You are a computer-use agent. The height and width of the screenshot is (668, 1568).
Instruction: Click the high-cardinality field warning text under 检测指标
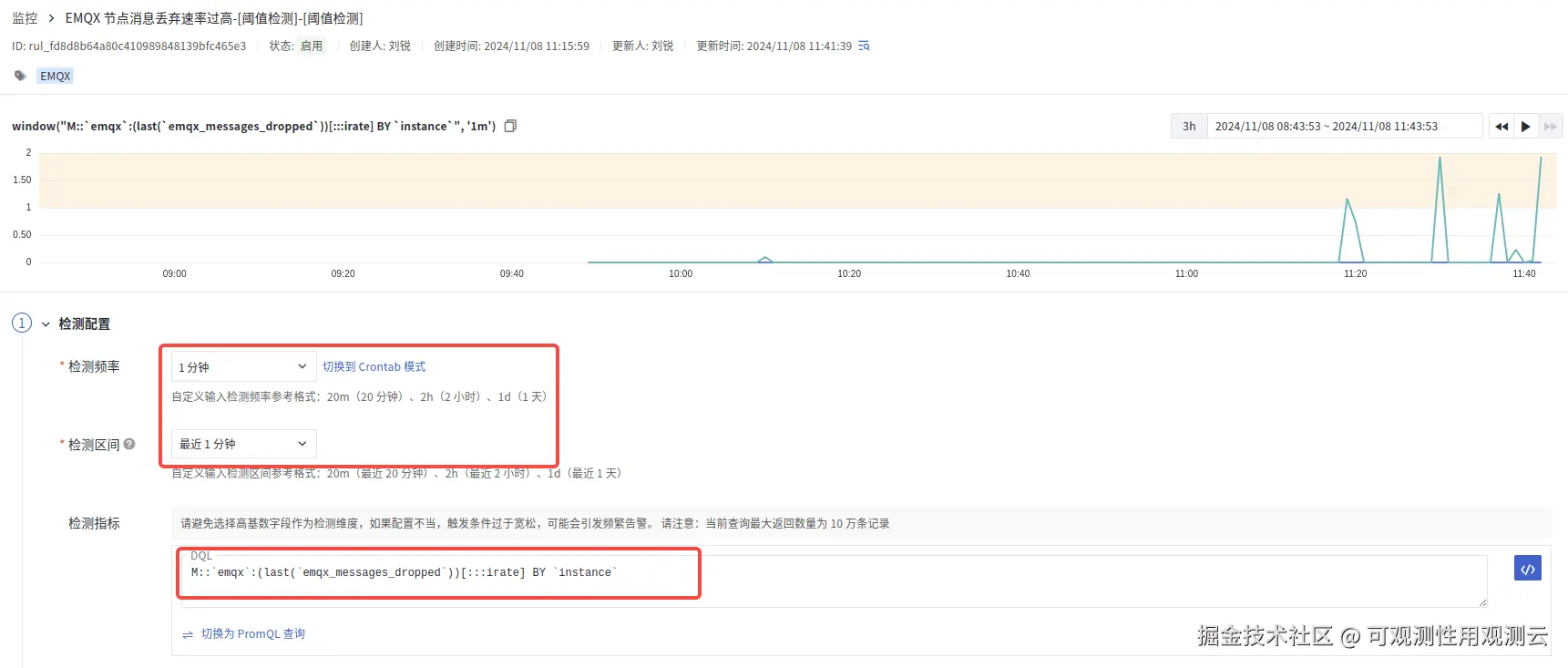(x=535, y=523)
